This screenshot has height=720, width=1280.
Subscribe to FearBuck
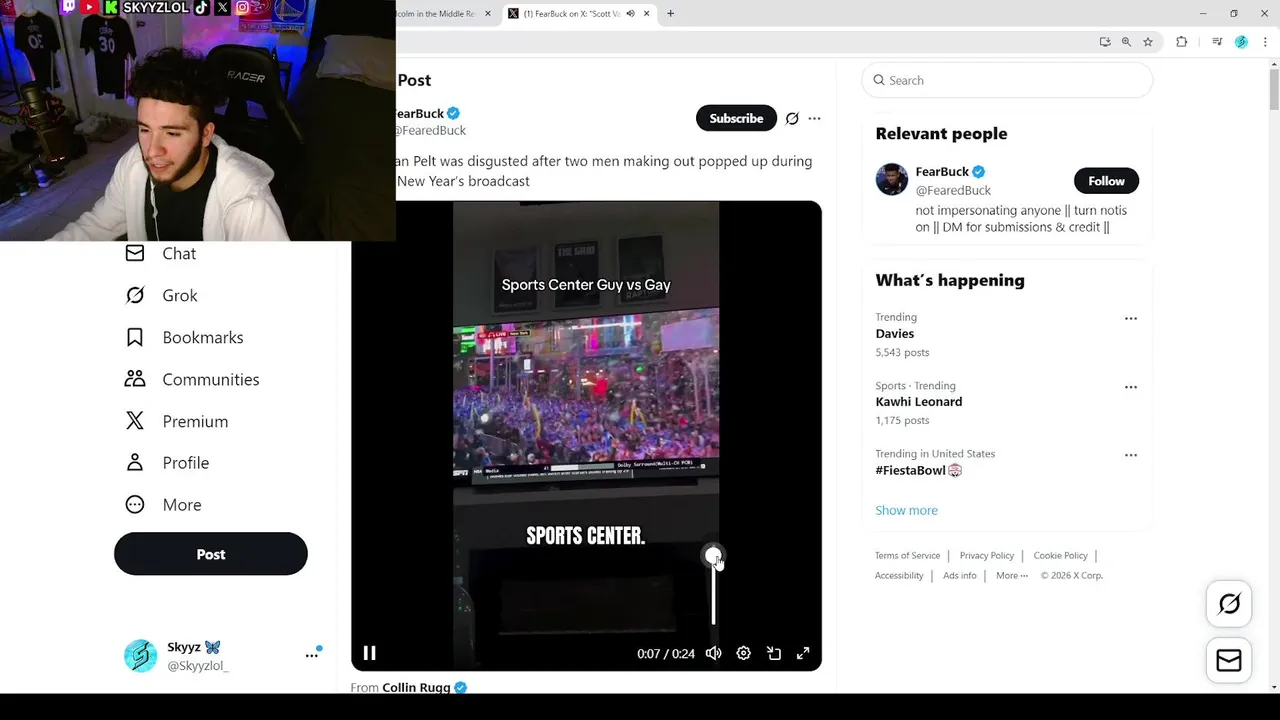(x=736, y=118)
